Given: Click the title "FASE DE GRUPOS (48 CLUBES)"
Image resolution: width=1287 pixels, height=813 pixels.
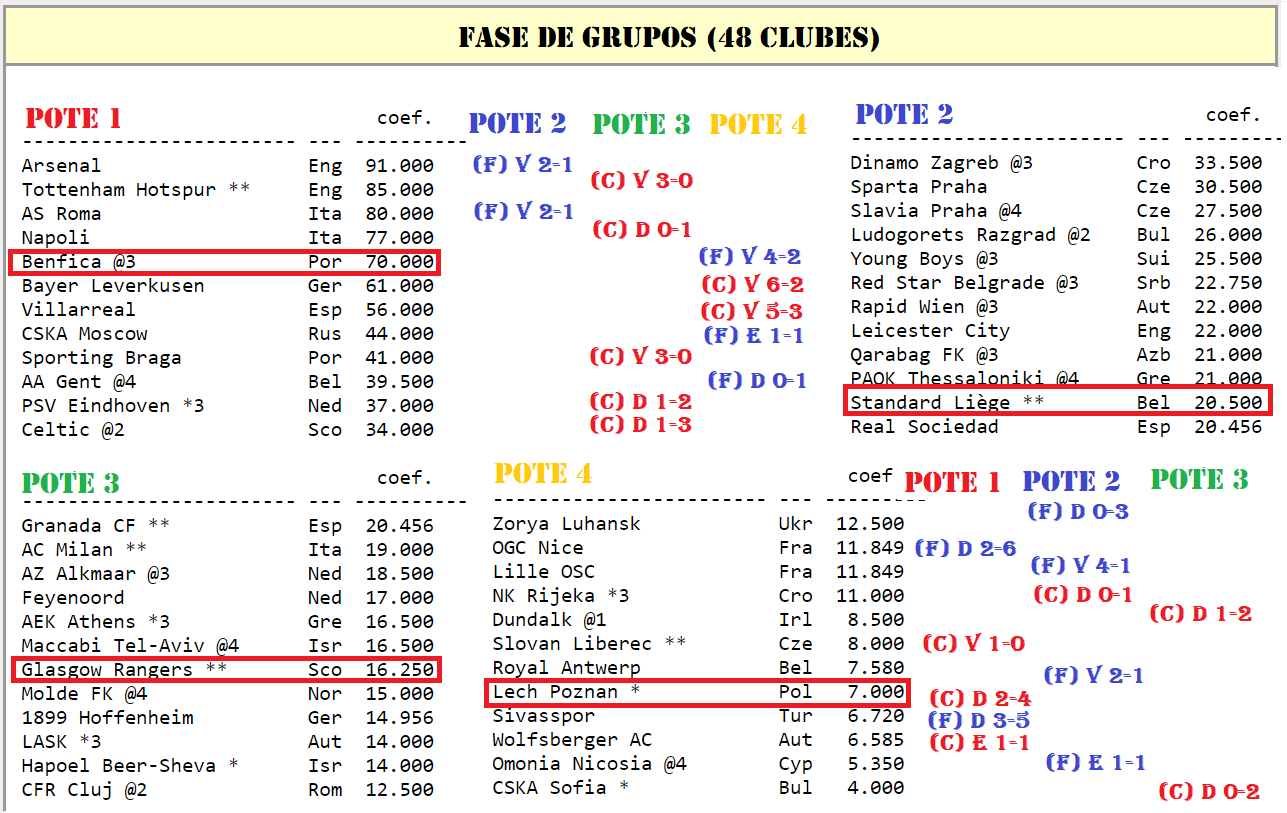Looking at the screenshot, I should [x=669, y=38].
